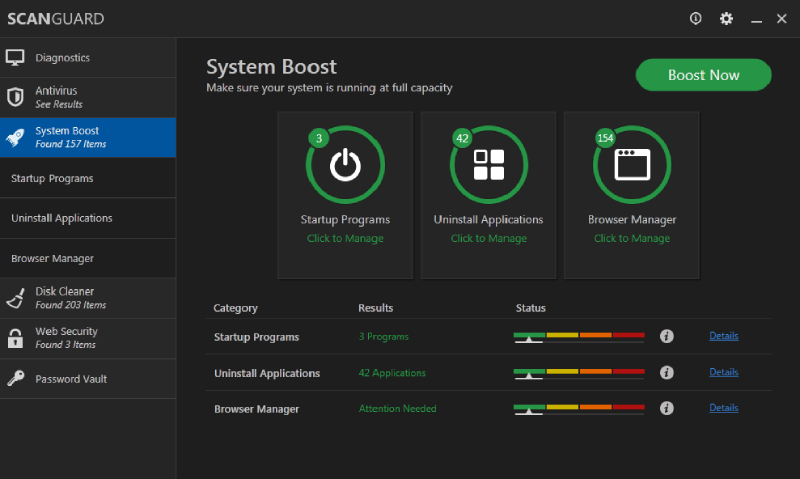This screenshot has height=479, width=800.
Task: Open Disk Cleaner Found 203 Items
Action: 88,298
